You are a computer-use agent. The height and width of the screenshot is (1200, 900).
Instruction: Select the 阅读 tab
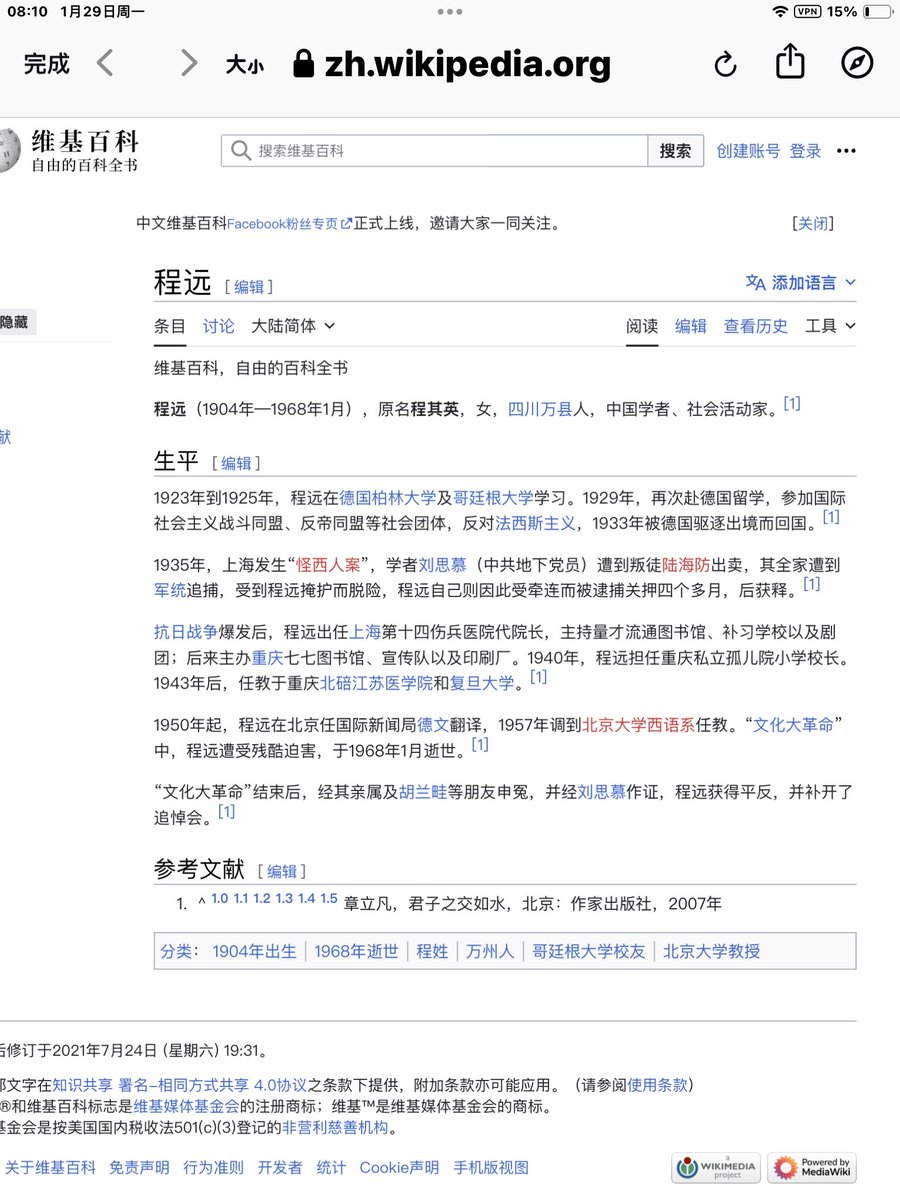coord(642,326)
